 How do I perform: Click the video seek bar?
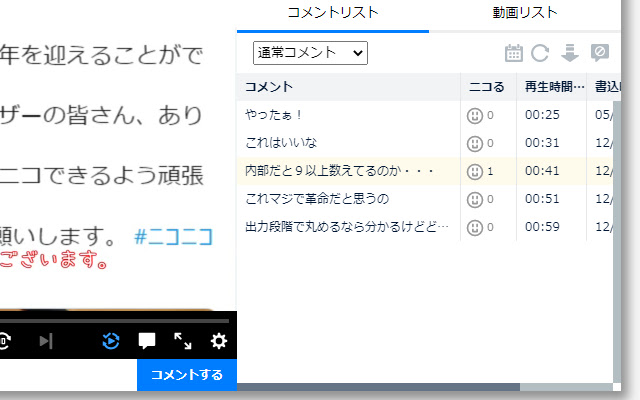click(114, 321)
